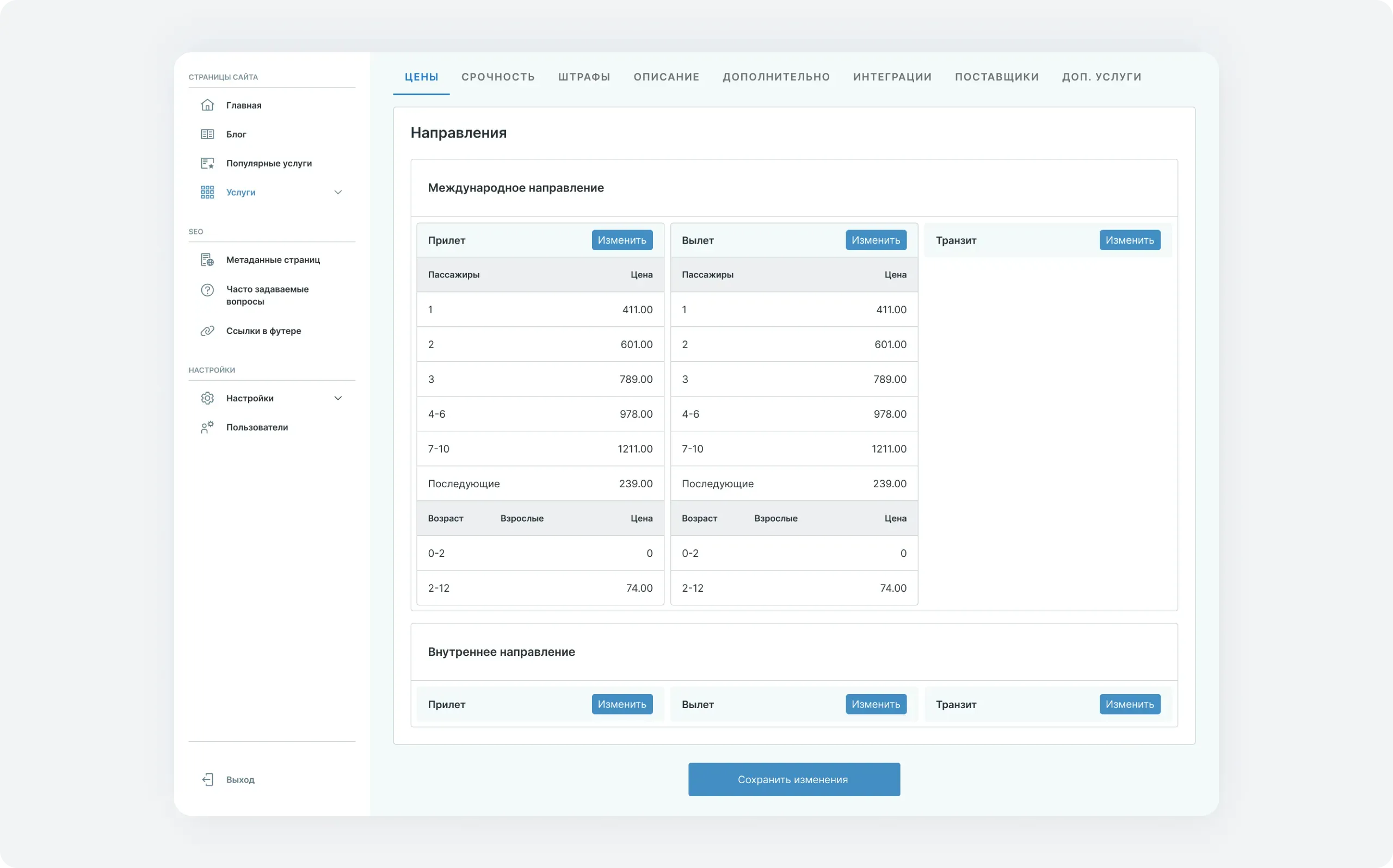
Task: Click the question-mark icon for FAQ
Action: coord(207,290)
